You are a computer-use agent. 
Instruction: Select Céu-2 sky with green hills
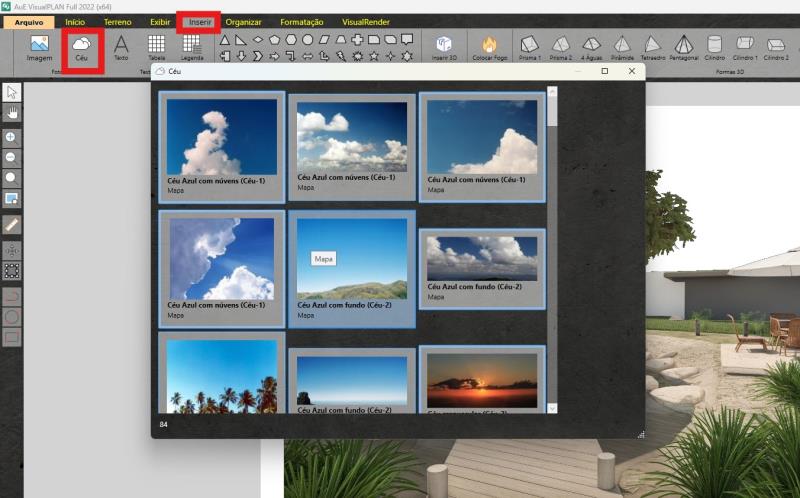[352, 269]
